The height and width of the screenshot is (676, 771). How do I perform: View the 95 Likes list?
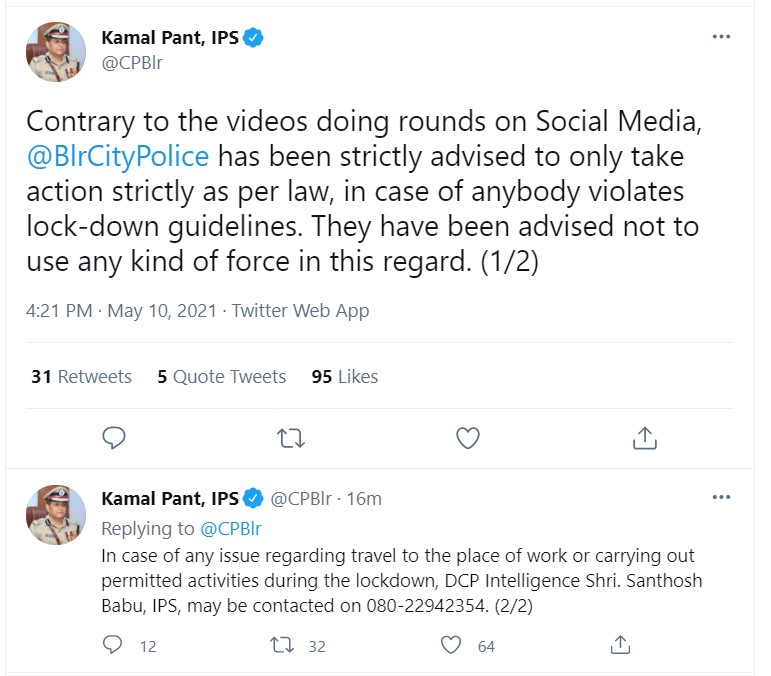coord(345,377)
